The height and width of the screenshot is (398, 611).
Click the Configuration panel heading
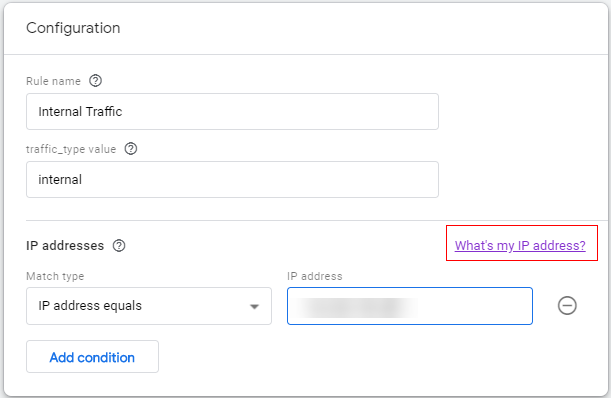73,28
